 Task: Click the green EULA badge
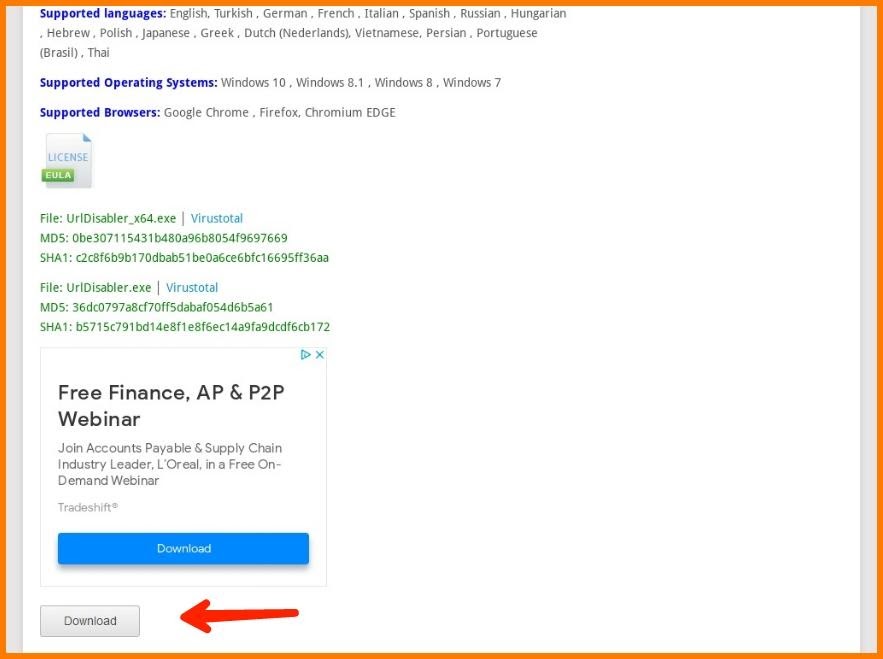pyautogui.click(x=57, y=175)
